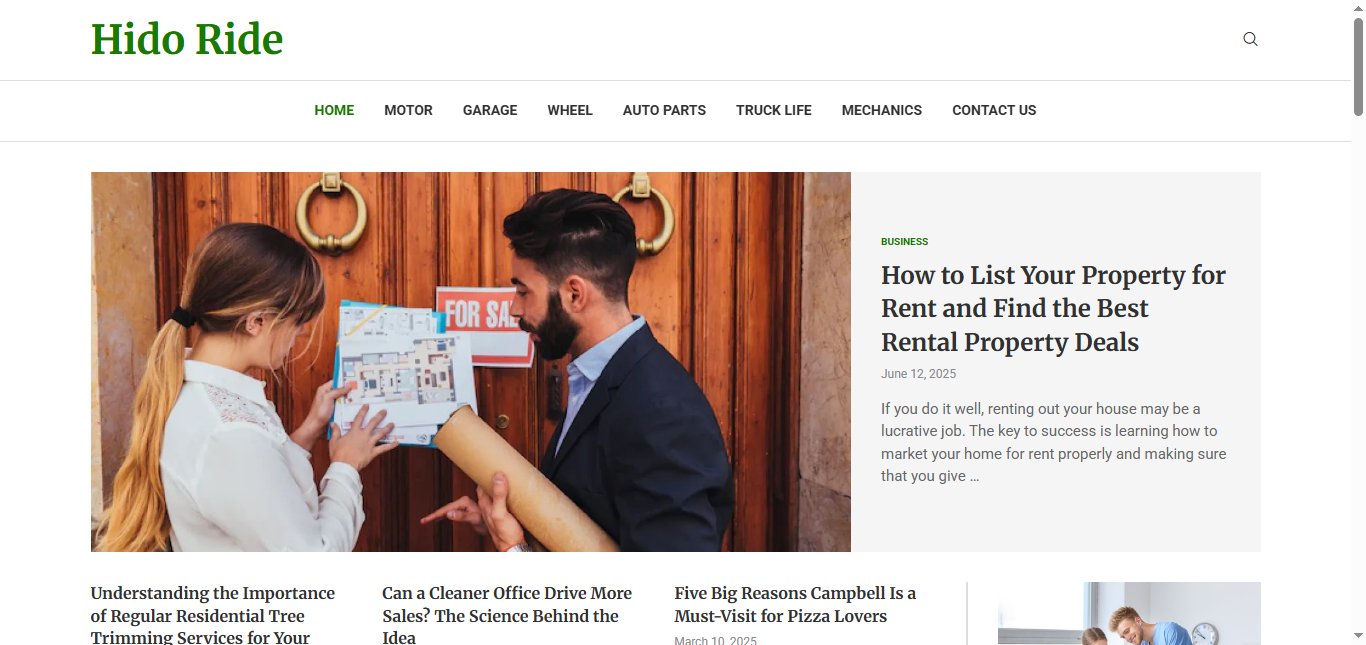Viewport: 1366px width, 645px height.
Task: Click the March 10, 2025 post date
Action: (715, 640)
